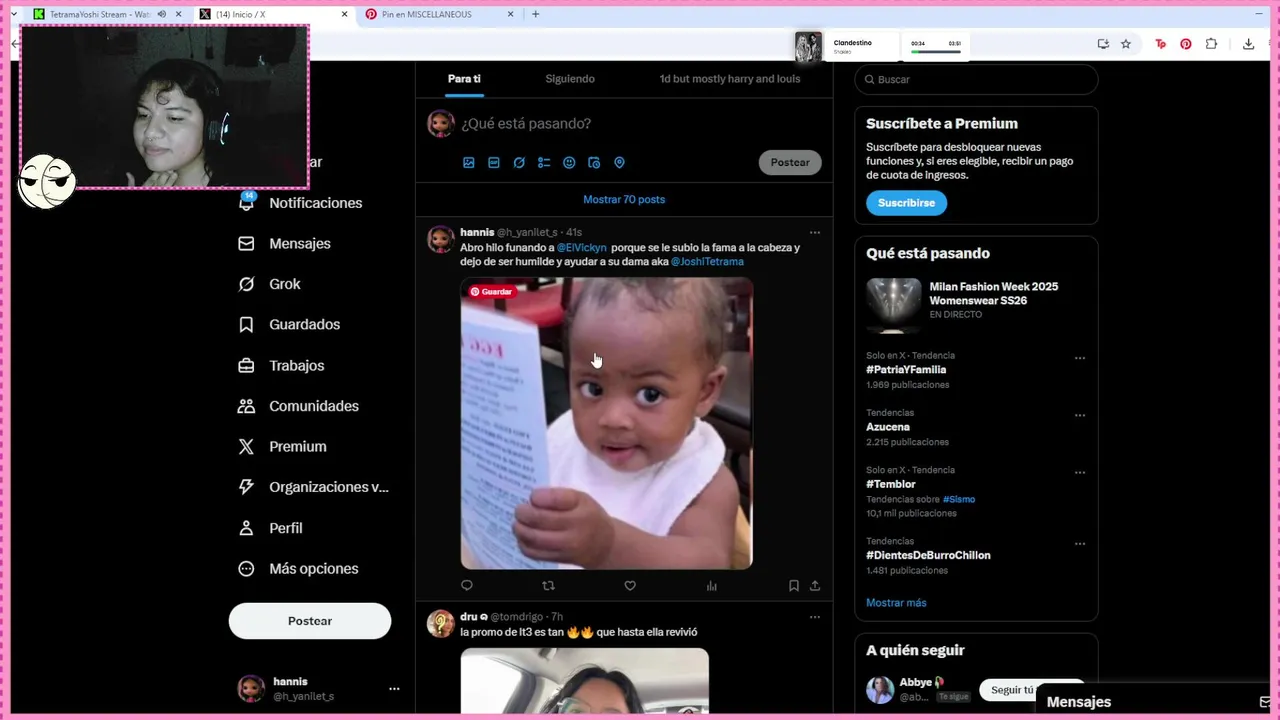This screenshot has width=1280, height=720.
Task: Click the large Postear button in sidebar
Action: tap(310, 621)
